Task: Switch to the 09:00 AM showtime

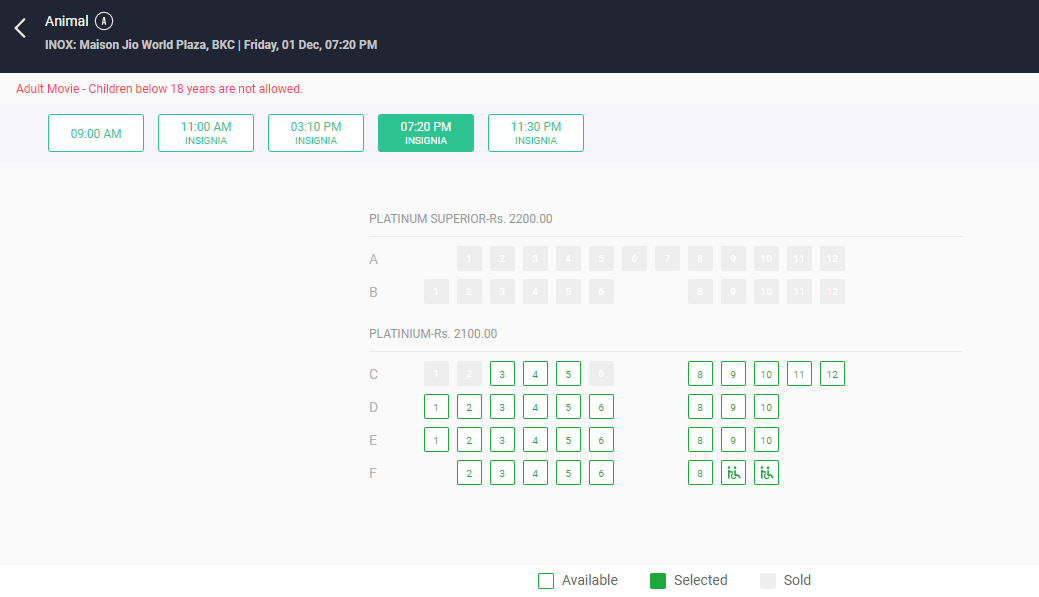Action: click(95, 132)
